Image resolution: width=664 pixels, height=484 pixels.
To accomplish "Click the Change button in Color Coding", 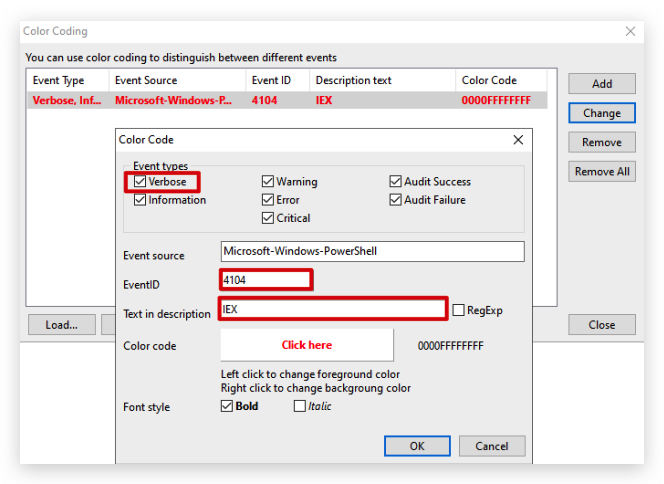I will tap(602, 113).
